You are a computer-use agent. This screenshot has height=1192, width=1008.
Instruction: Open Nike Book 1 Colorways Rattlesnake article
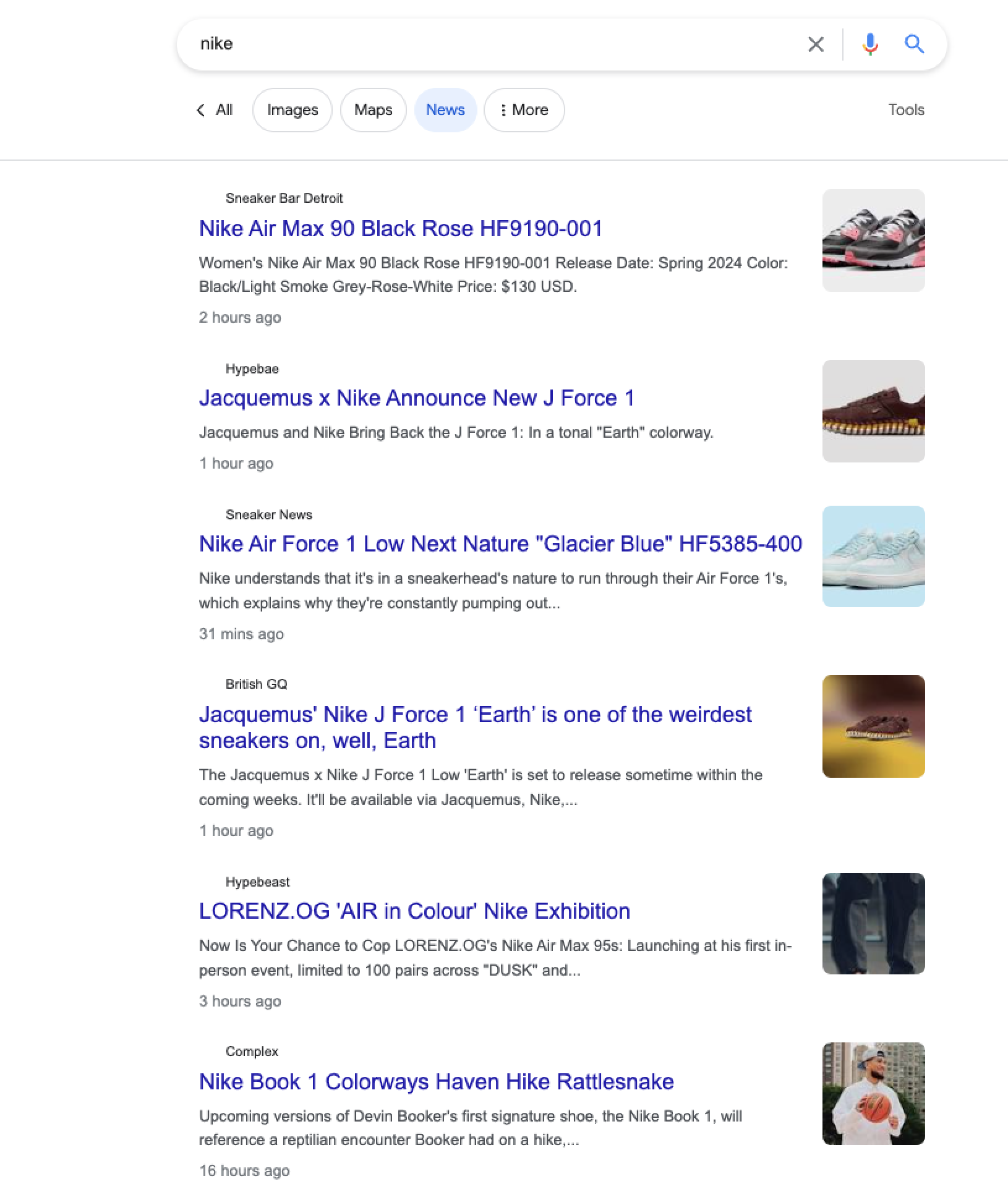coord(436,1082)
